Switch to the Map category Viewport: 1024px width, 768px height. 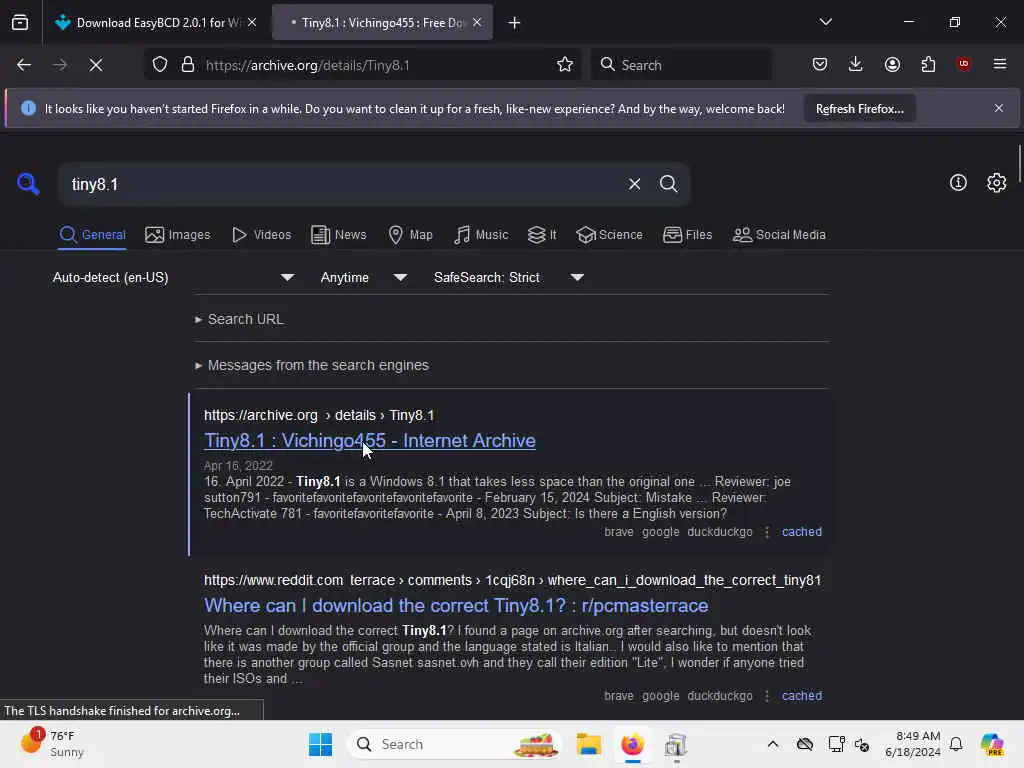point(410,234)
